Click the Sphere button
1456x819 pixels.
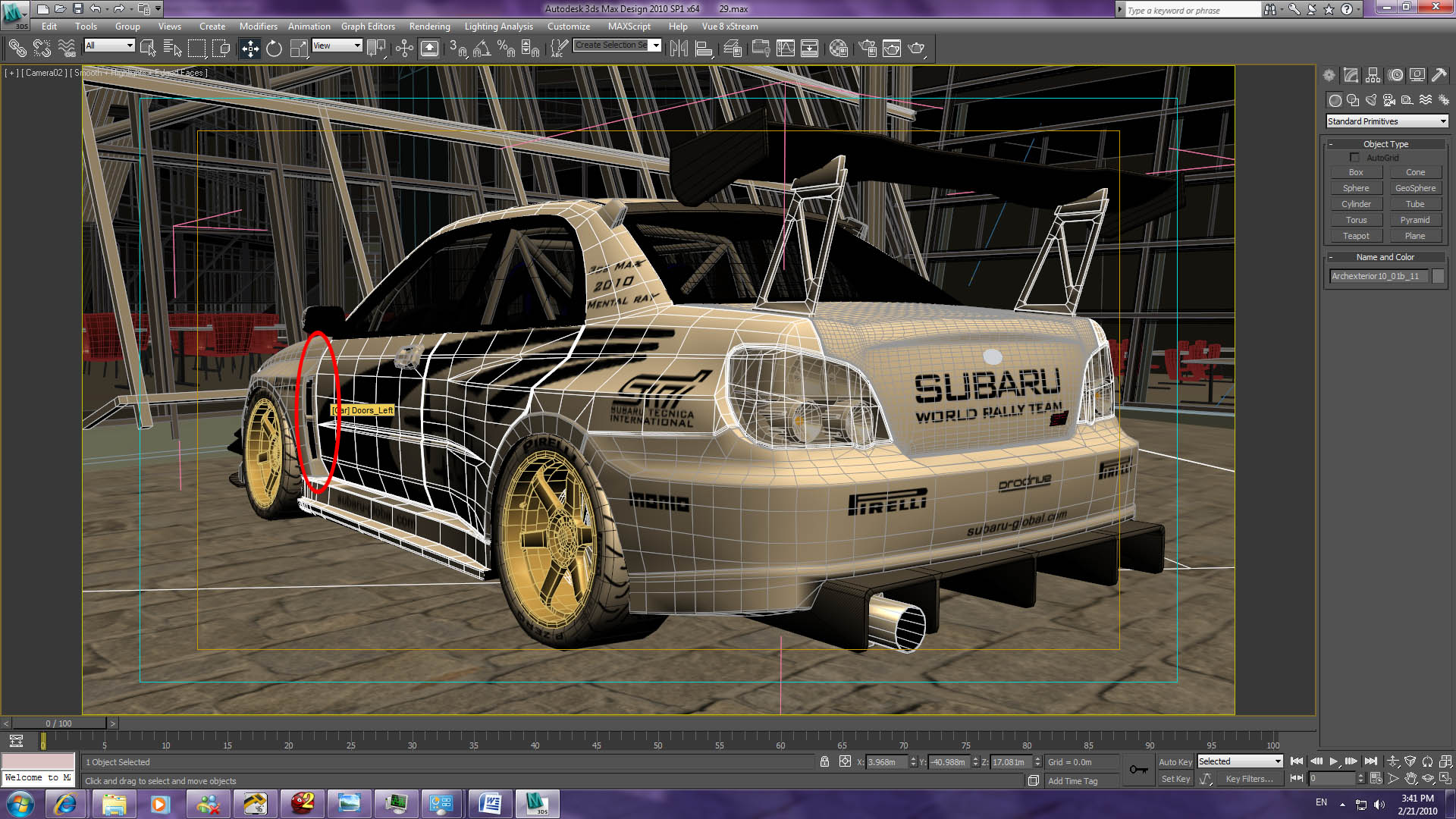1356,188
